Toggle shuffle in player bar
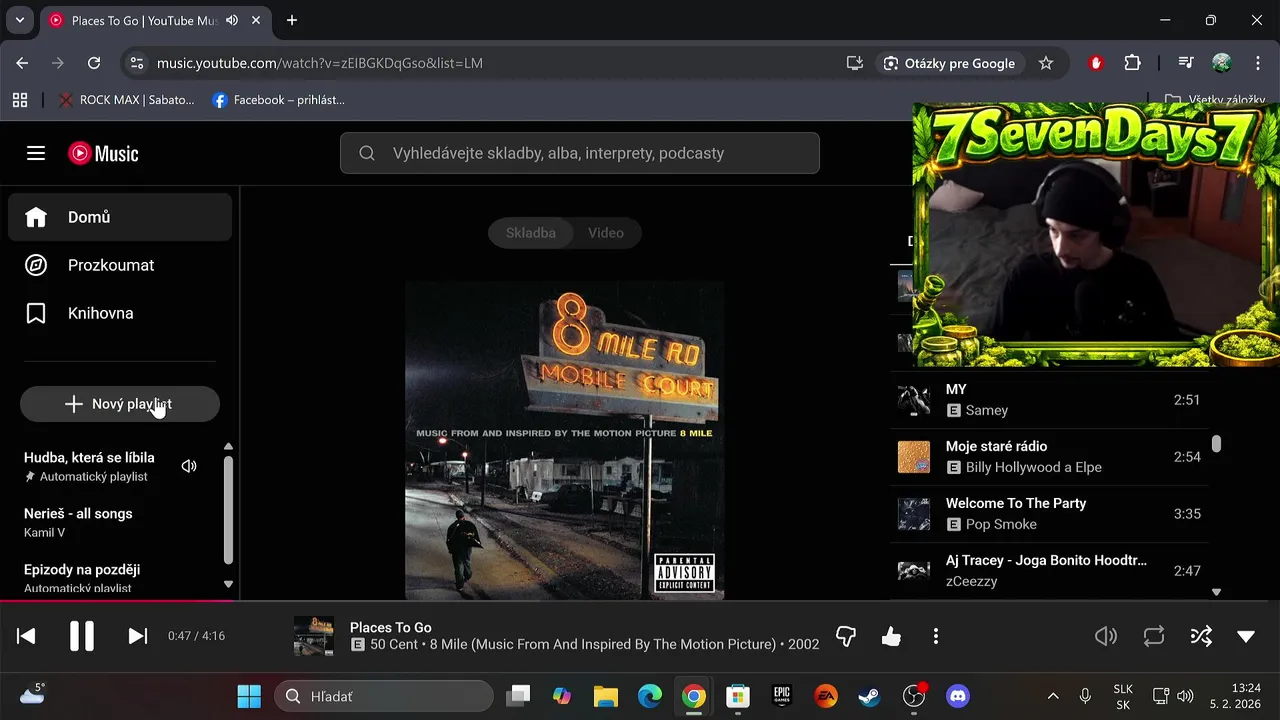This screenshot has width=1280, height=720. click(1201, 636)
